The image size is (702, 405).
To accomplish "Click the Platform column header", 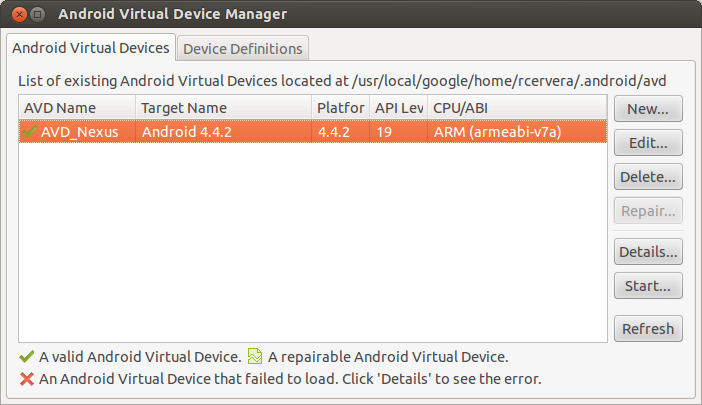I will tap(340, 108).
